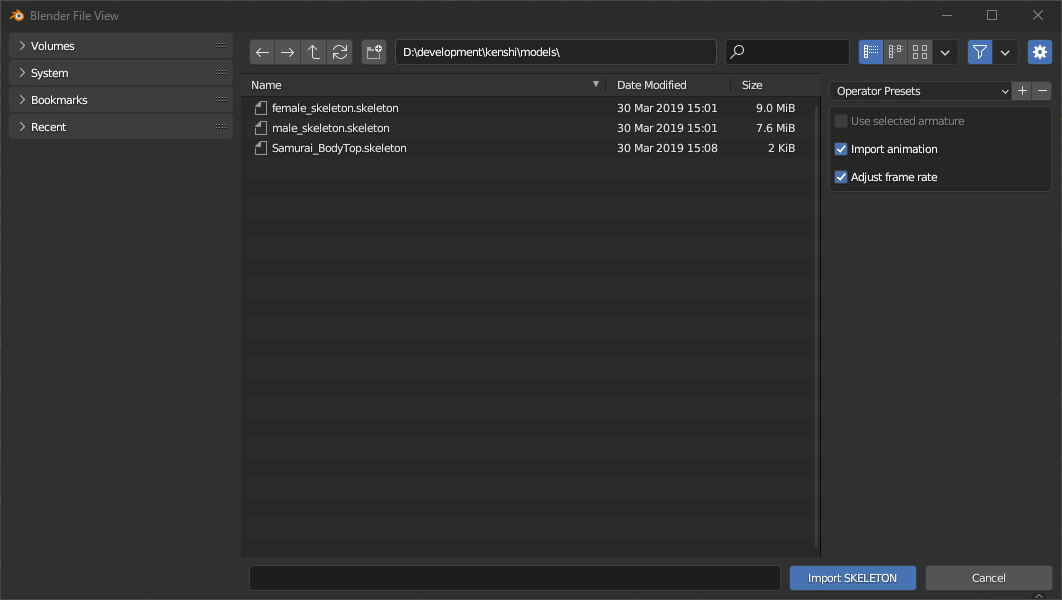Click the directory path field
The width and height of the screenshot is (1062, 600).
point(555,52)
